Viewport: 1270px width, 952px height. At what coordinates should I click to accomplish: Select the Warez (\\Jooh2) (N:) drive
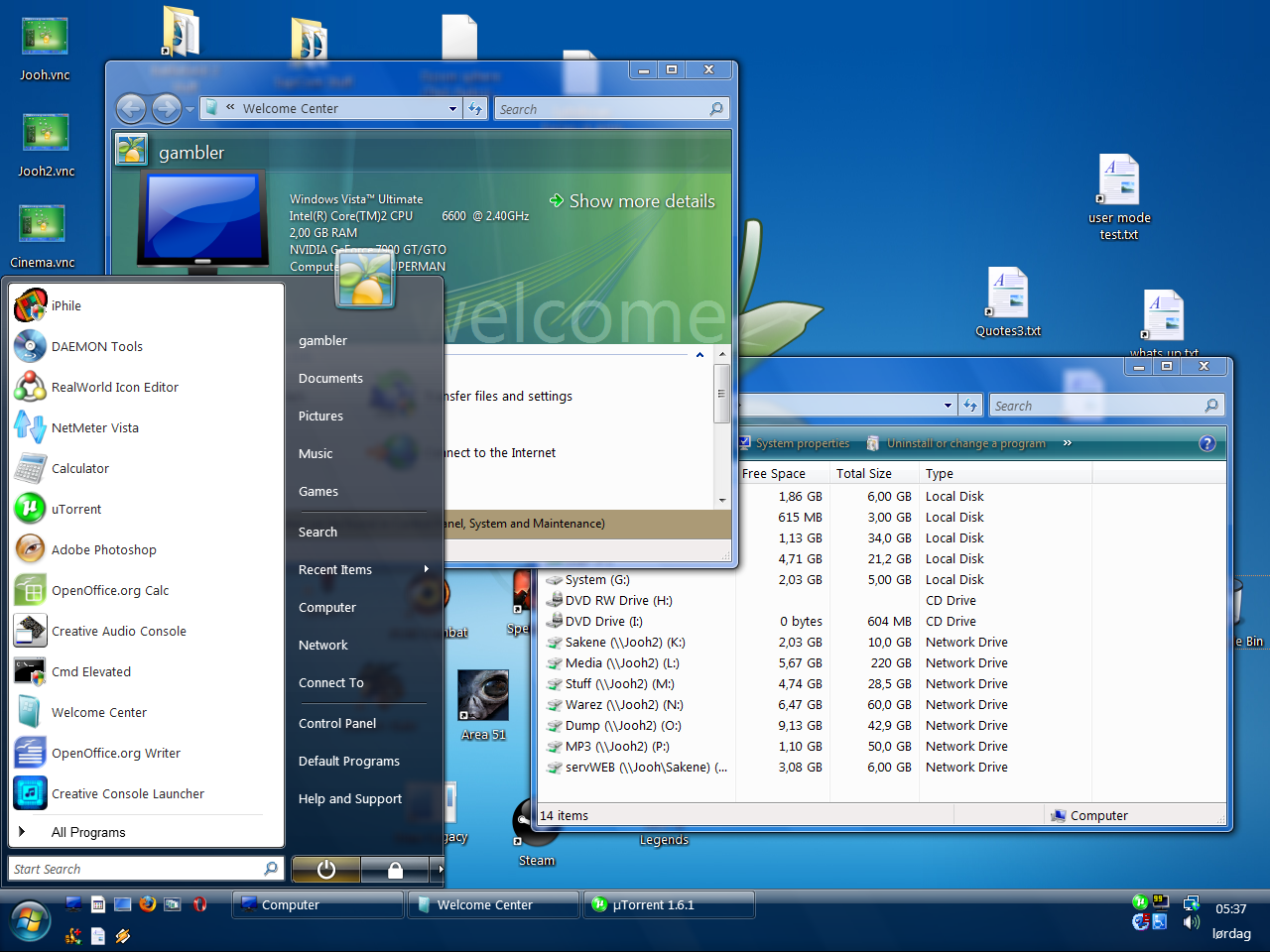[624, 704]
